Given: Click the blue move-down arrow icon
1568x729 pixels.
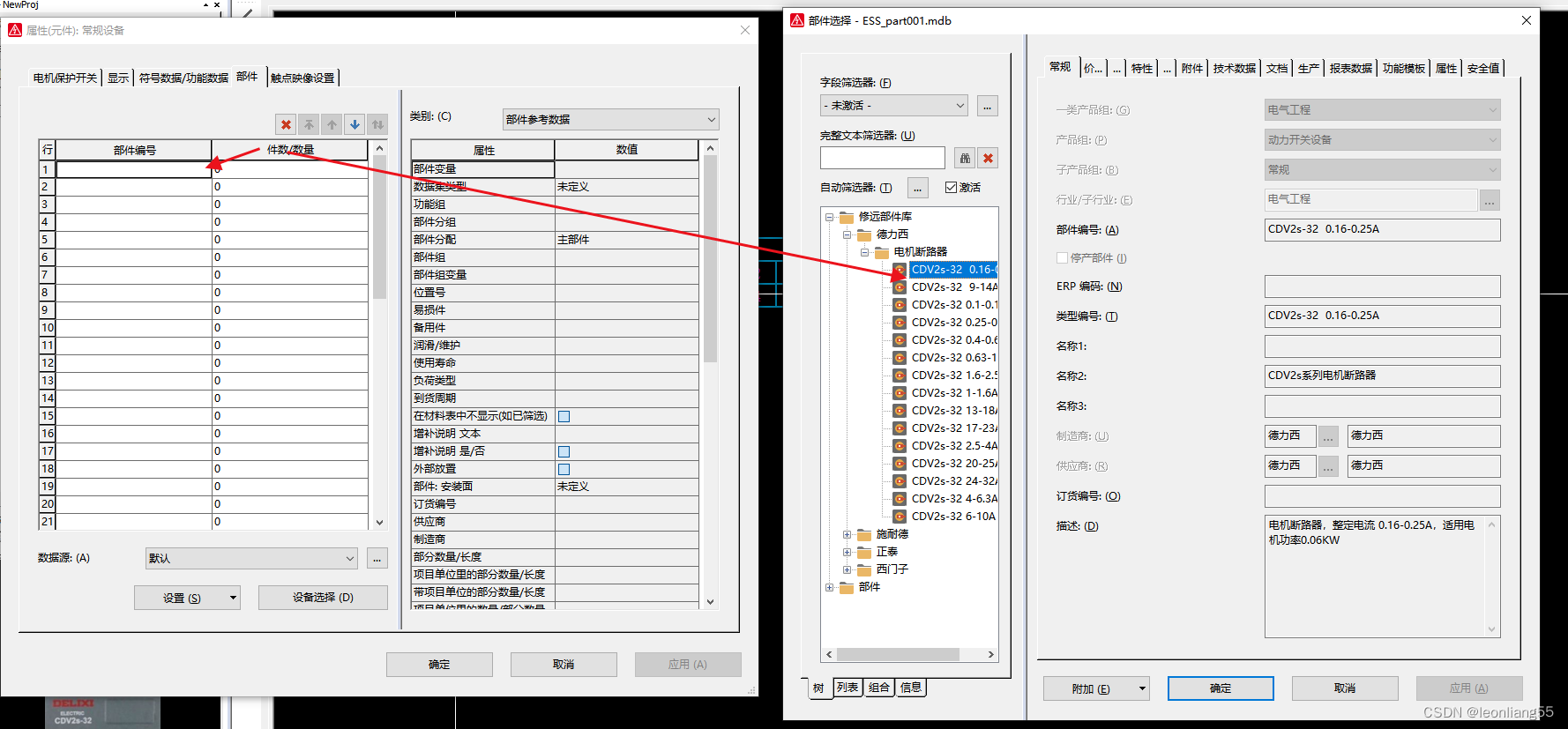Looking at the screenshot, I should pyautogui.click(x=355, y=125).
